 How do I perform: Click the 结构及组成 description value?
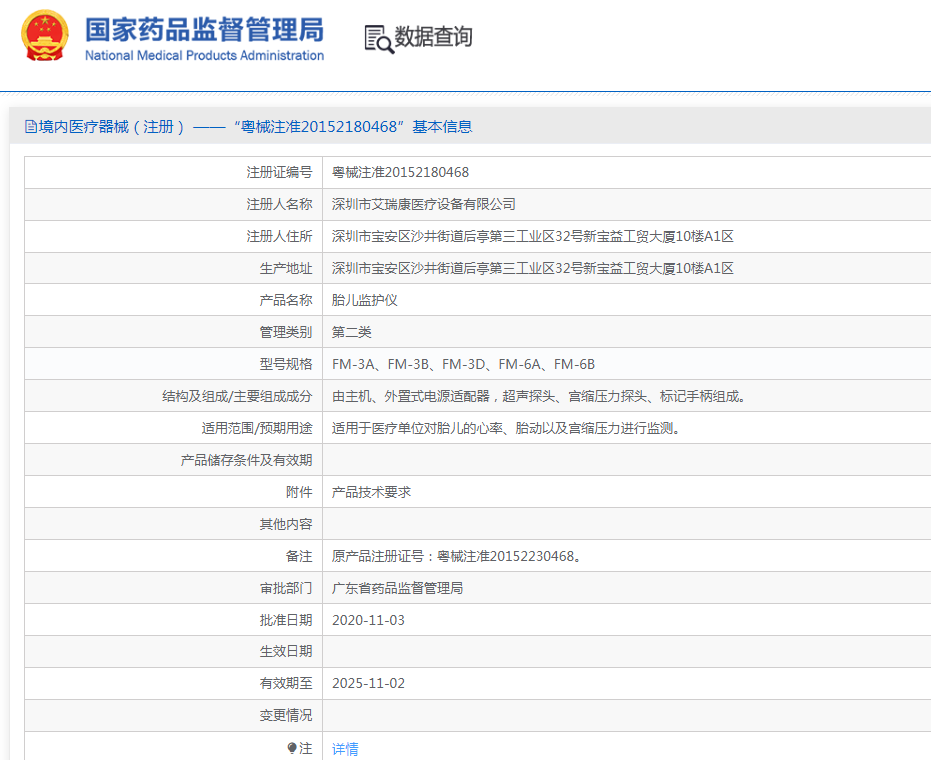[x=539, y=396]
